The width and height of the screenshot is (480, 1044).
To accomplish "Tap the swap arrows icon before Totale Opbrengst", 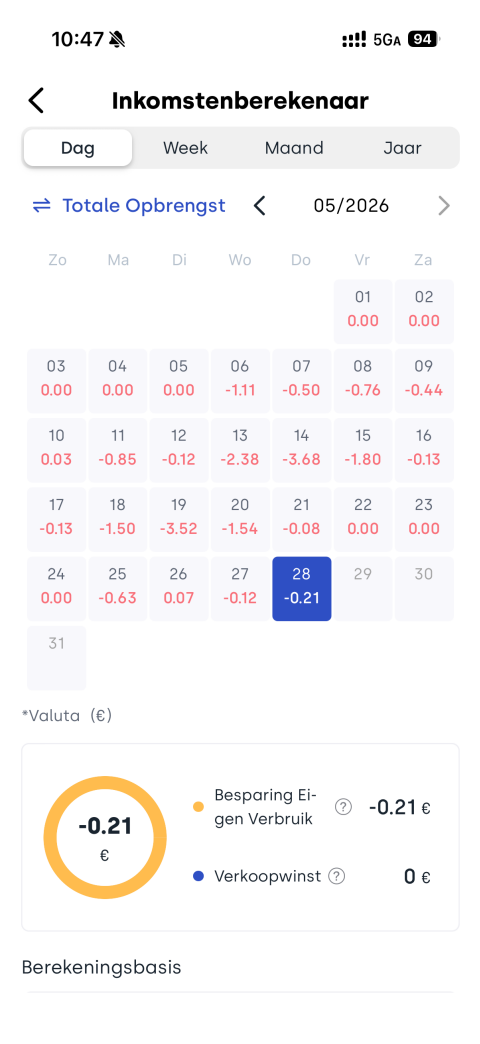I will click(x=42, y=206).
